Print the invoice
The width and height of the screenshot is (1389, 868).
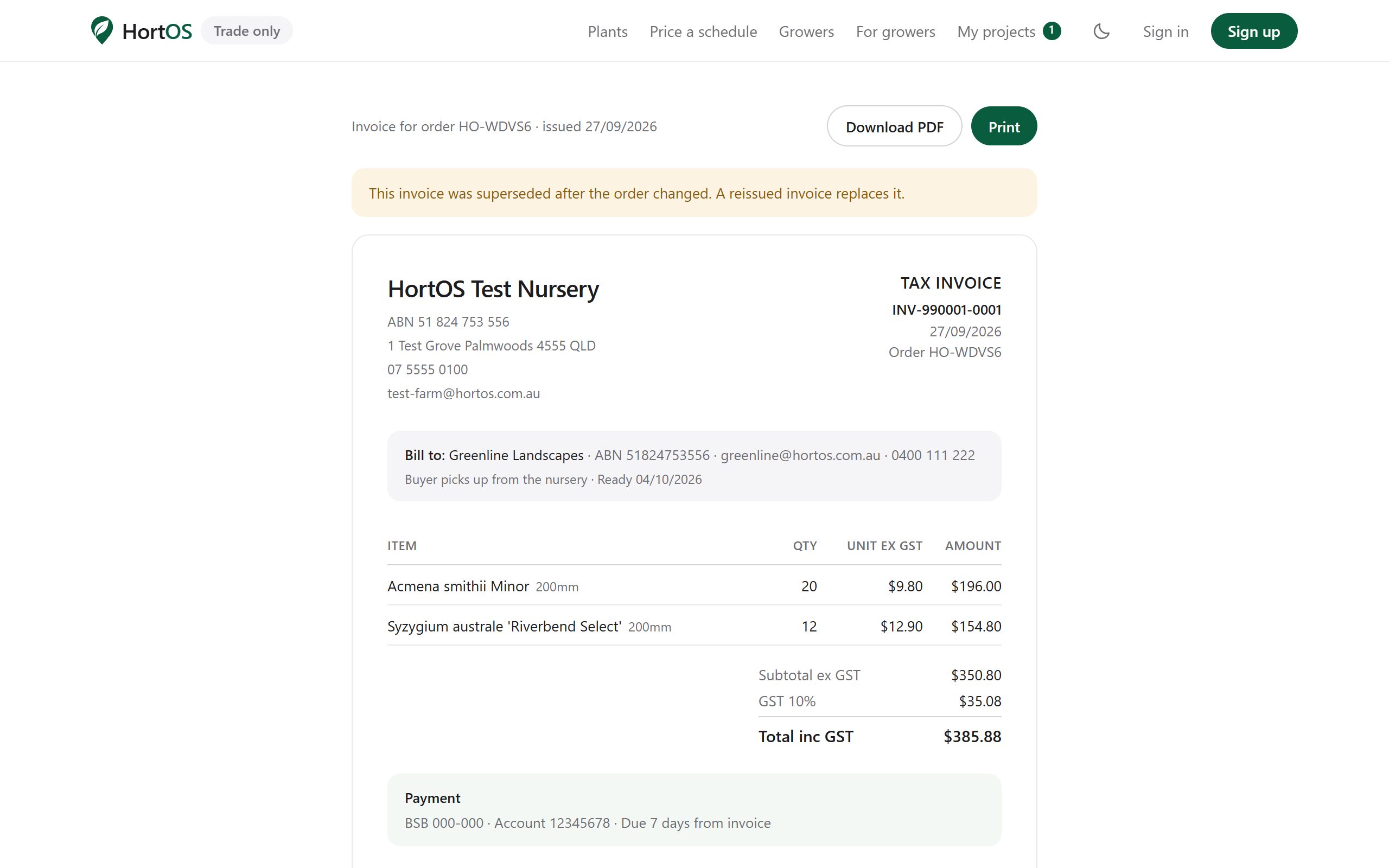1004,126
